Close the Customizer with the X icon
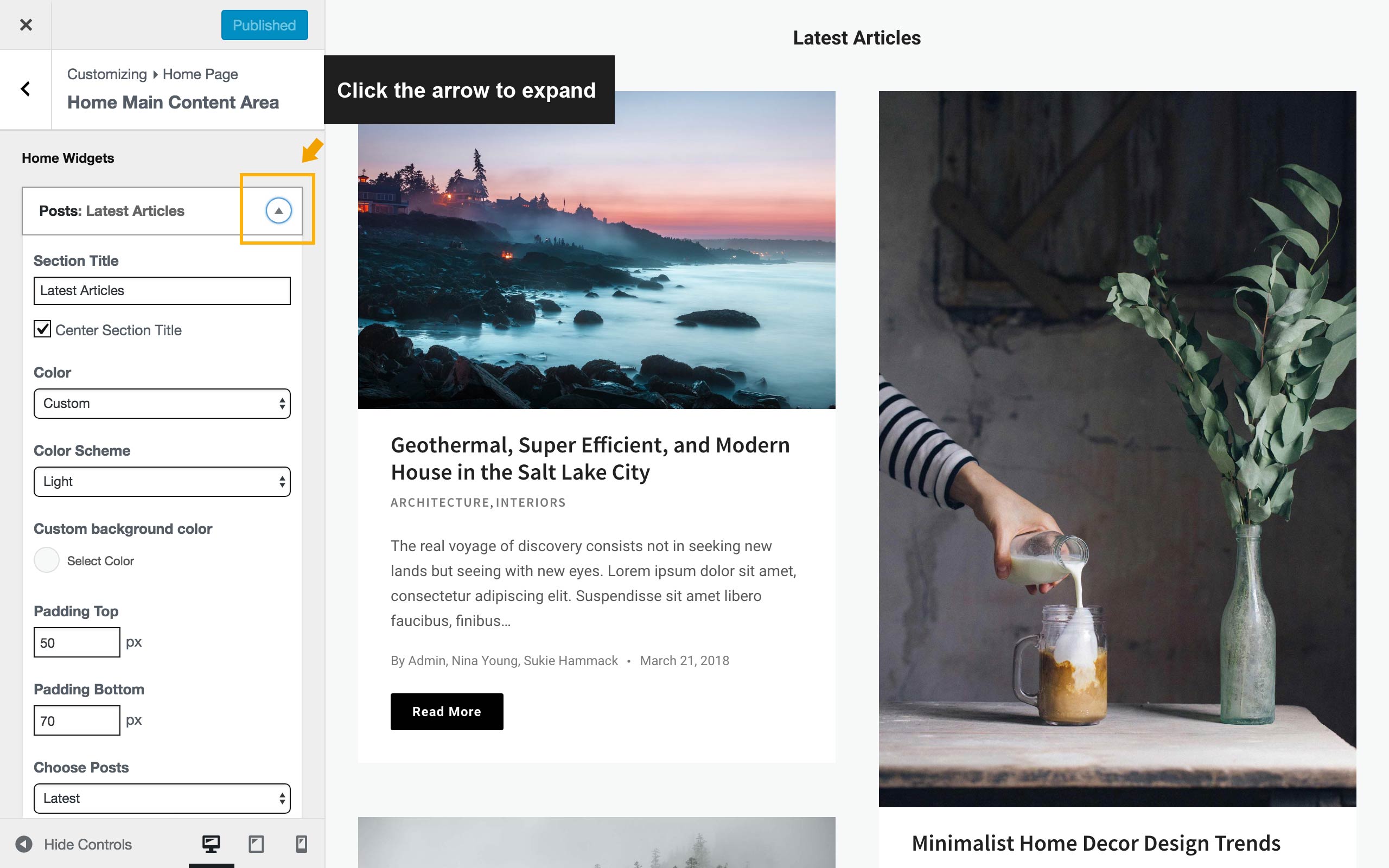Image resolution: width=1389 pixels, height=868 pixels. point(26,25)
